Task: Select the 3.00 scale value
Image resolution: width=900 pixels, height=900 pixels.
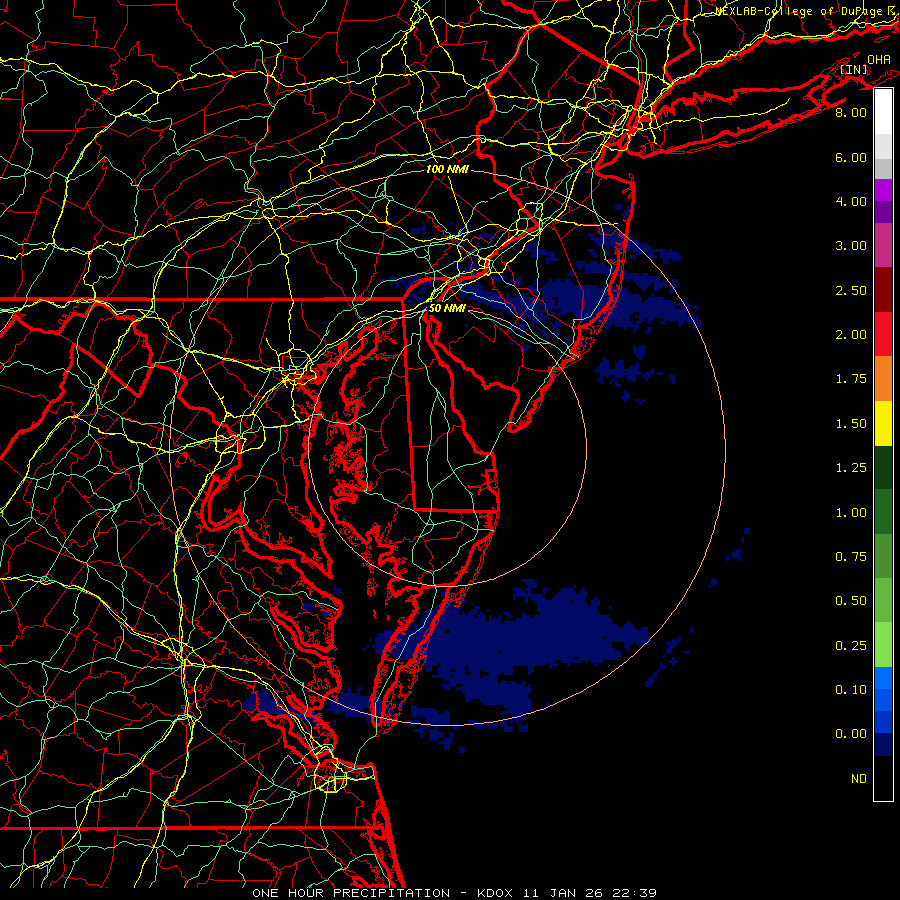Action: pos(851,246)
